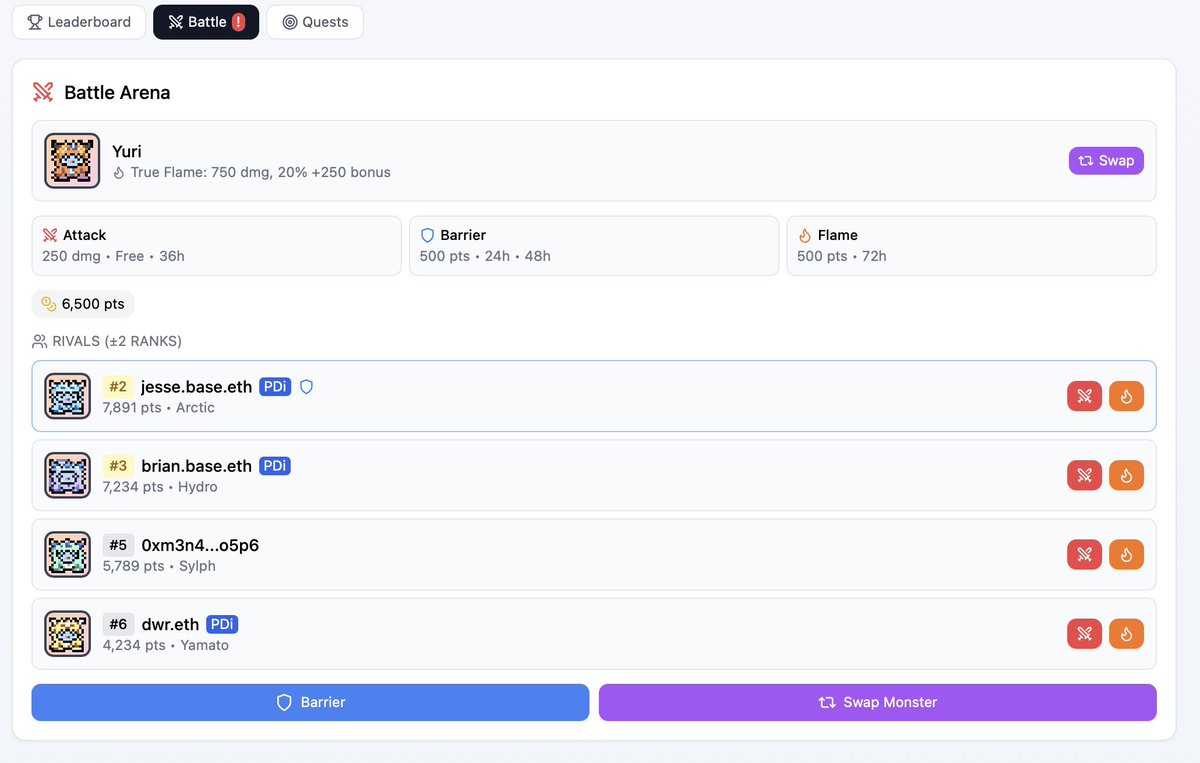Viewport: 1200px width, 763px height.
Task: Select the Attack action card
Action: tap(216, 245)
